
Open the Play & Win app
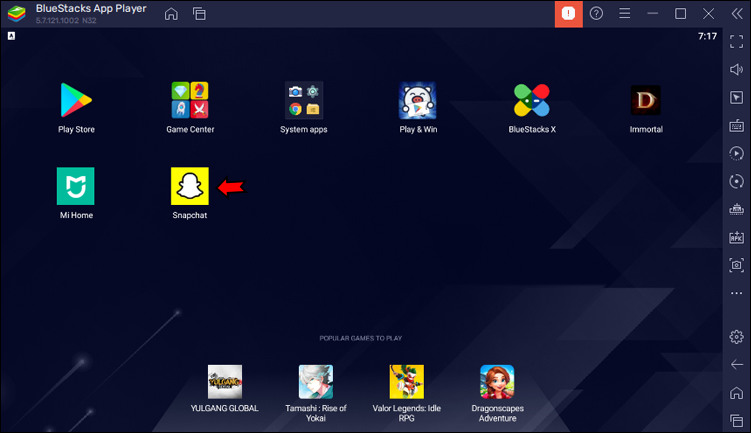(x=418, y=100)
